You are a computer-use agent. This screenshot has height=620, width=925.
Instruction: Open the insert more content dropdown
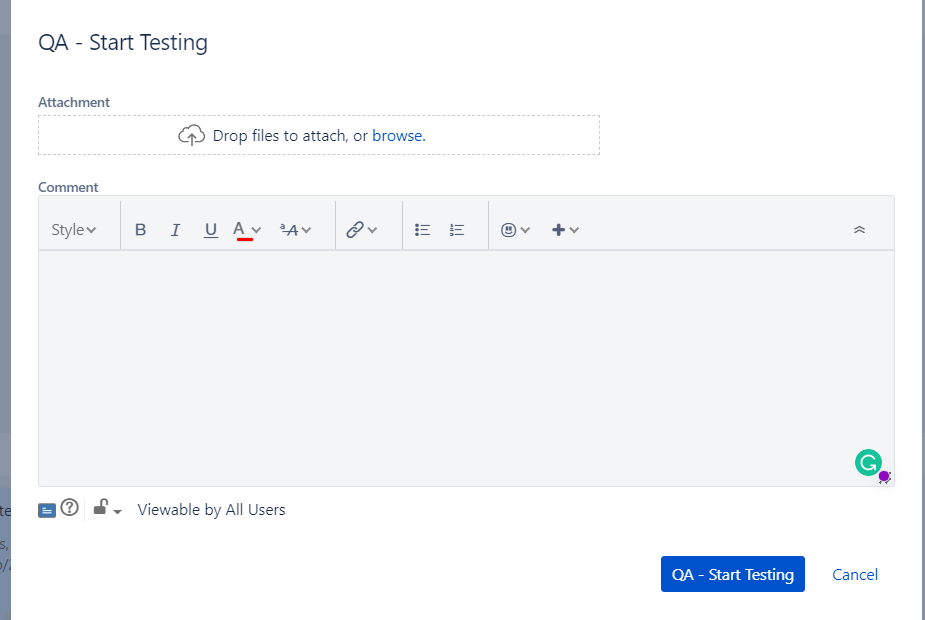564,229
